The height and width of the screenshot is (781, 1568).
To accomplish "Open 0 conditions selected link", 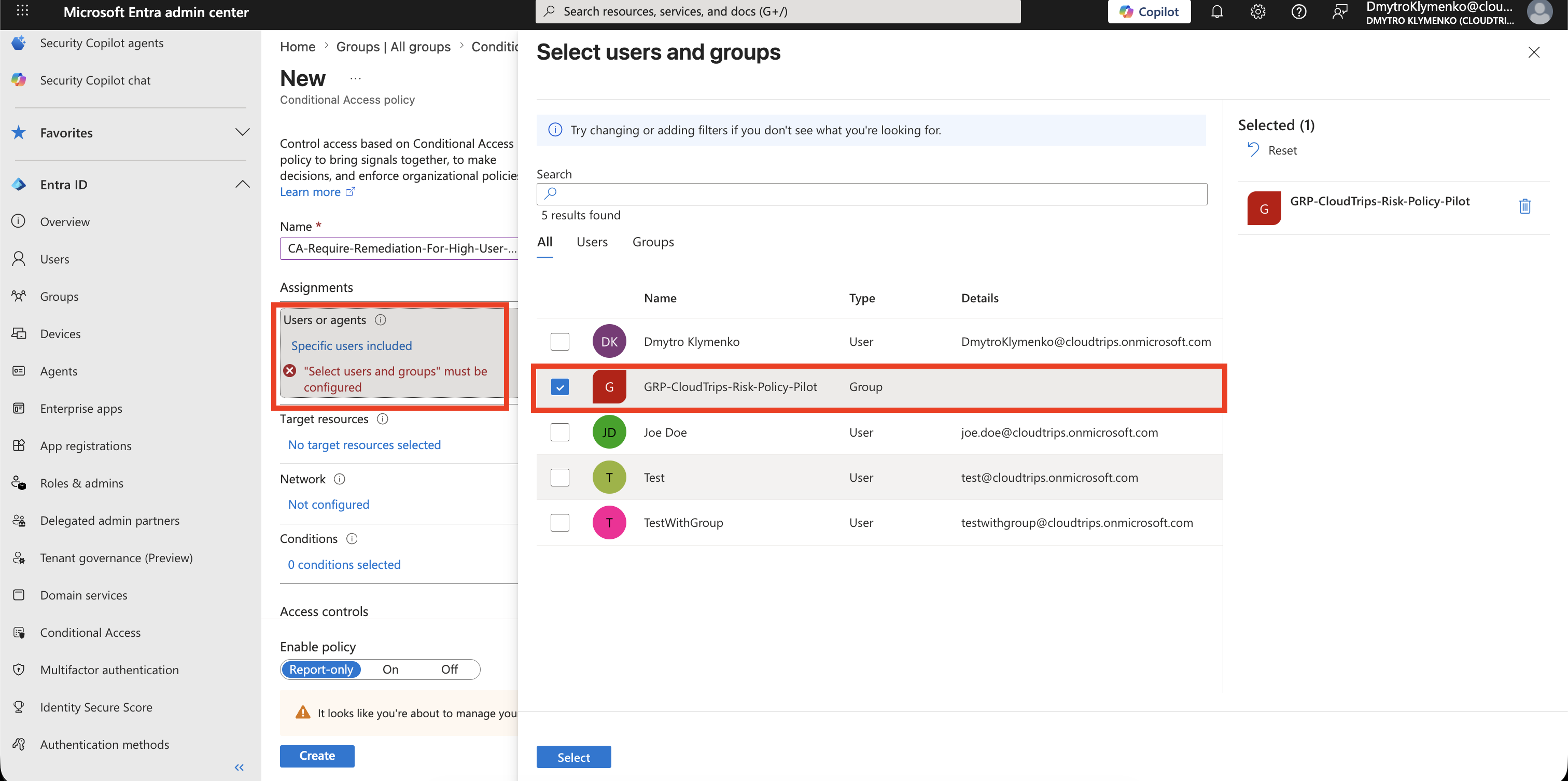I will (x=344, y=564).
